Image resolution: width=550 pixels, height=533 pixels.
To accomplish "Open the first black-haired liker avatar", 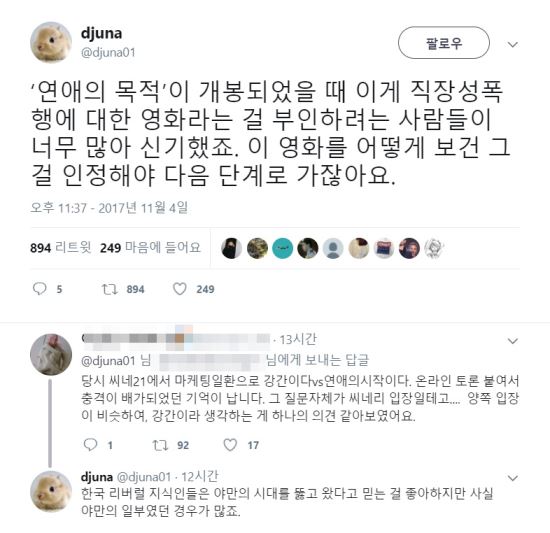I will point(232,248).
